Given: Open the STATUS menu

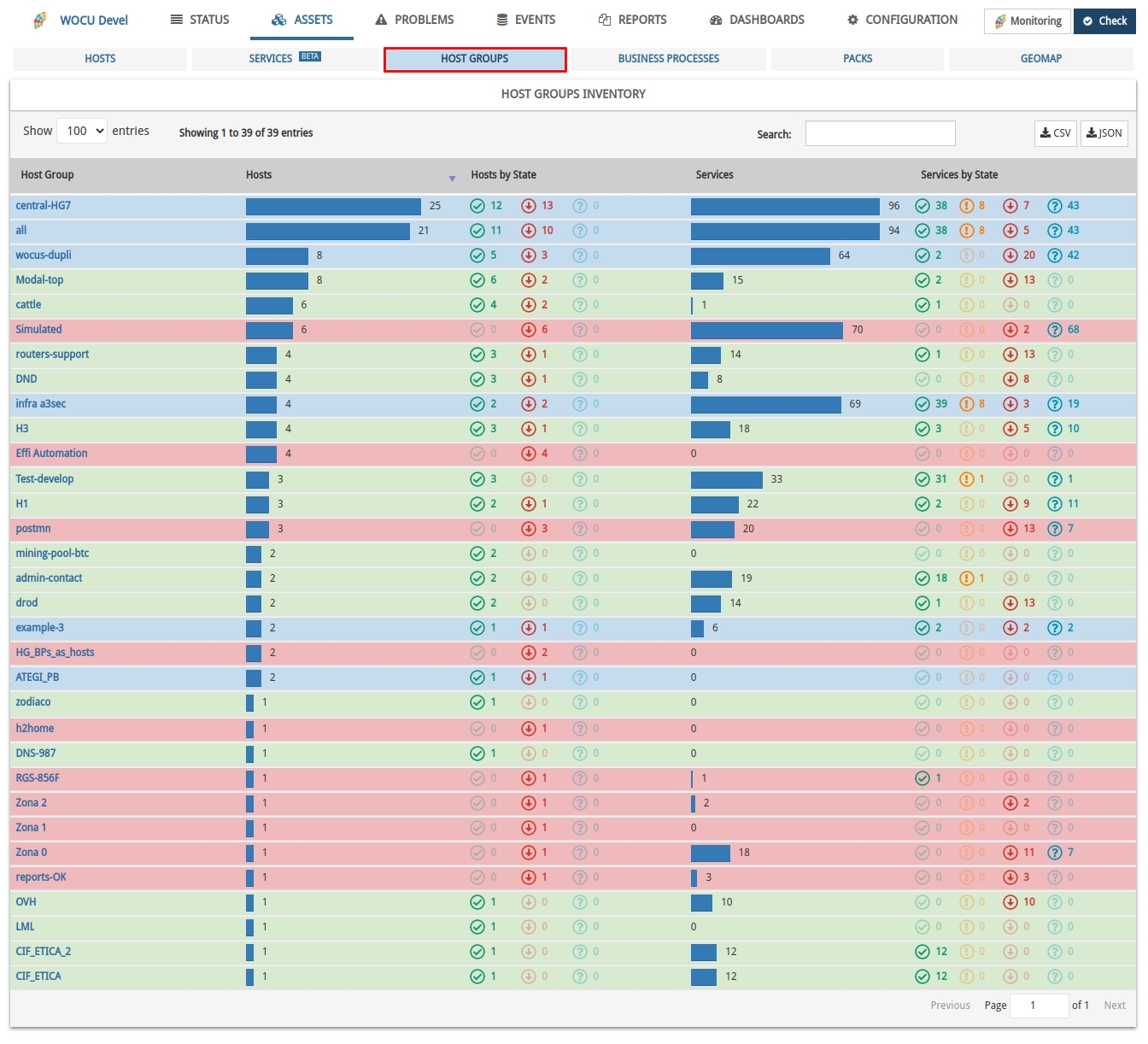Looking at the screenshot, I should pos(200,20).
